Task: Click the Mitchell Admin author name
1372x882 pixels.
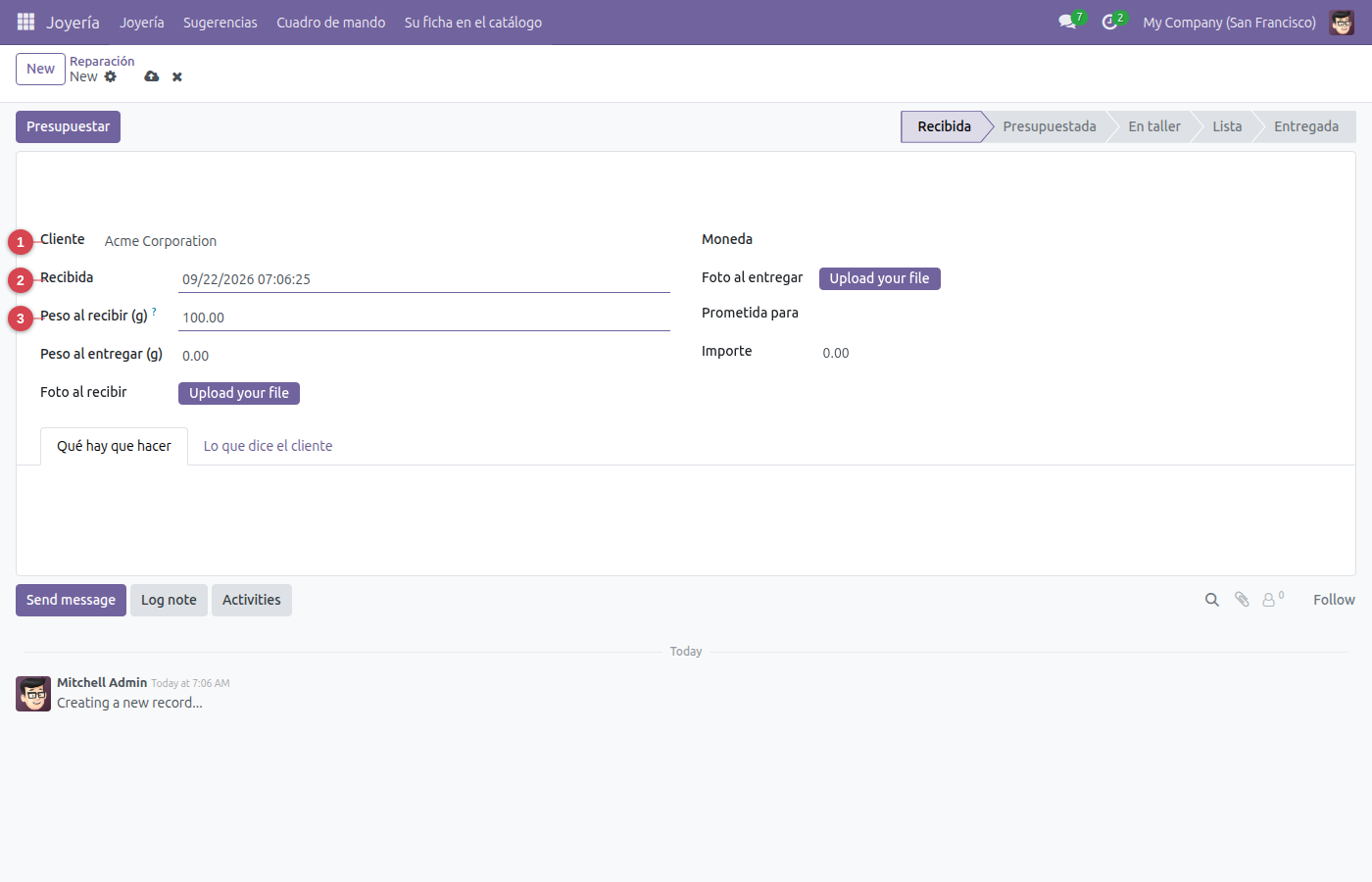Action: pyautogui.click(x=102, y=682)
